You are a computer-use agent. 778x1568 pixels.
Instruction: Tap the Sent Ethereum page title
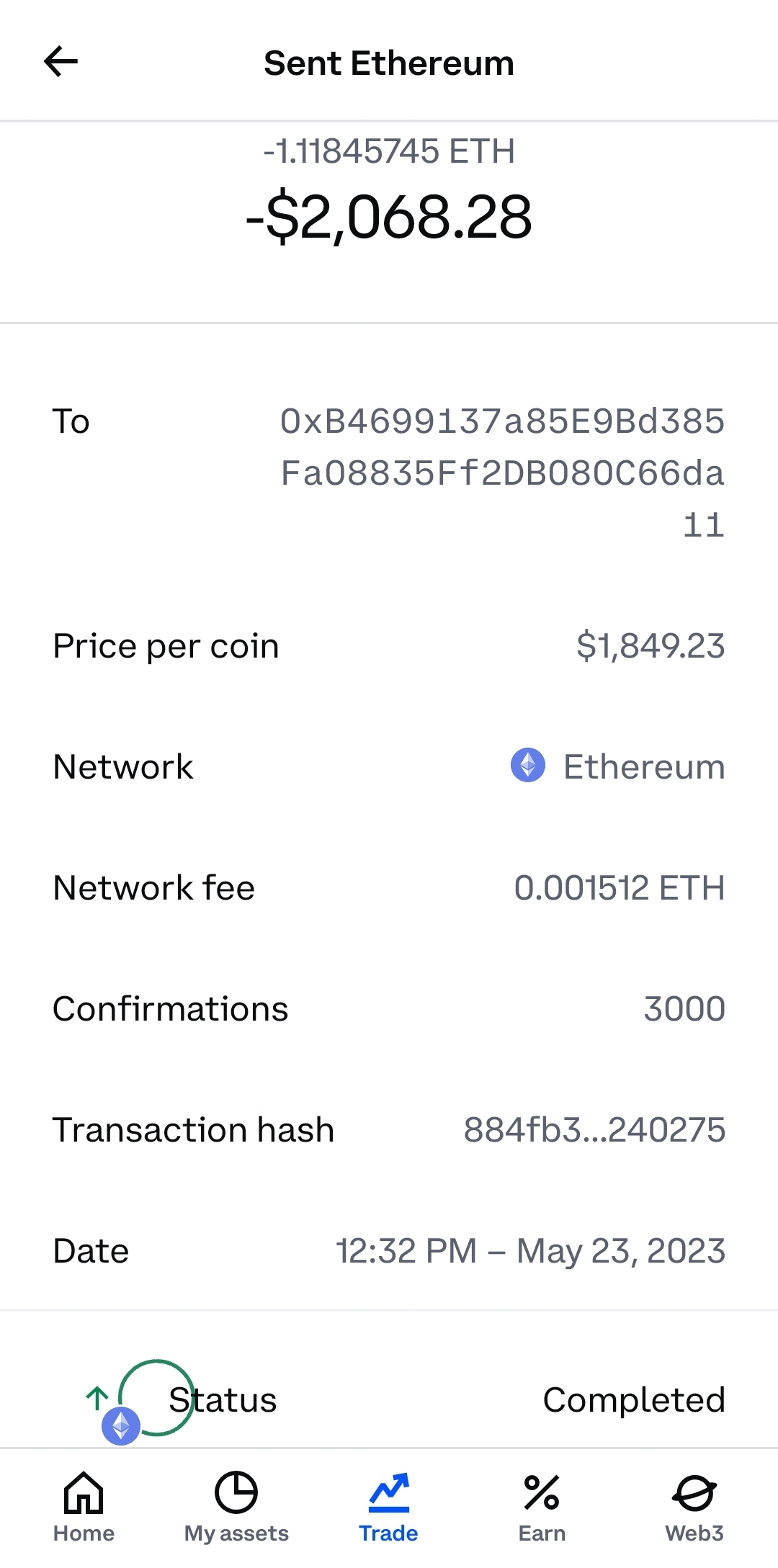click(x=389, y=63)
